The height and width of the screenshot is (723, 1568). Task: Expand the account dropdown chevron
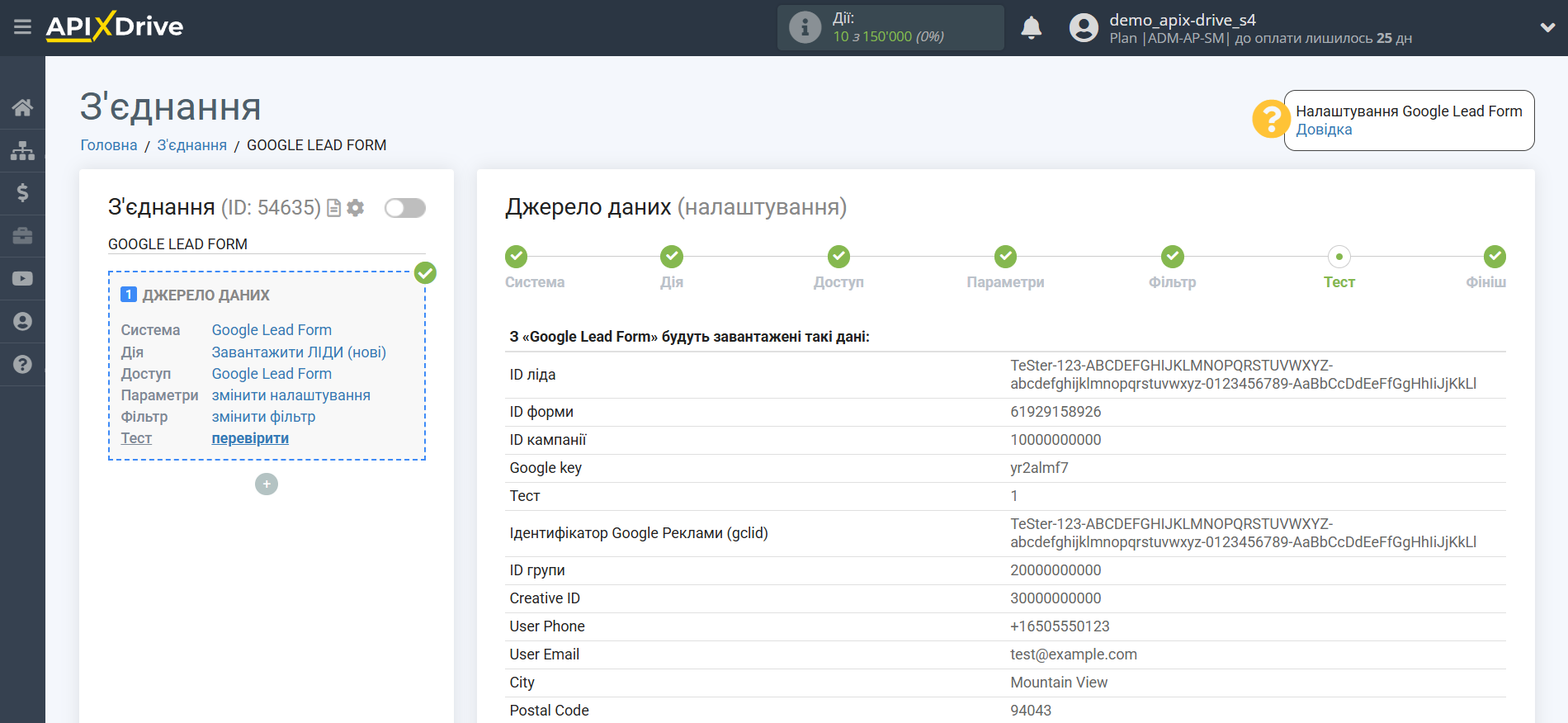pos(1547,27)
